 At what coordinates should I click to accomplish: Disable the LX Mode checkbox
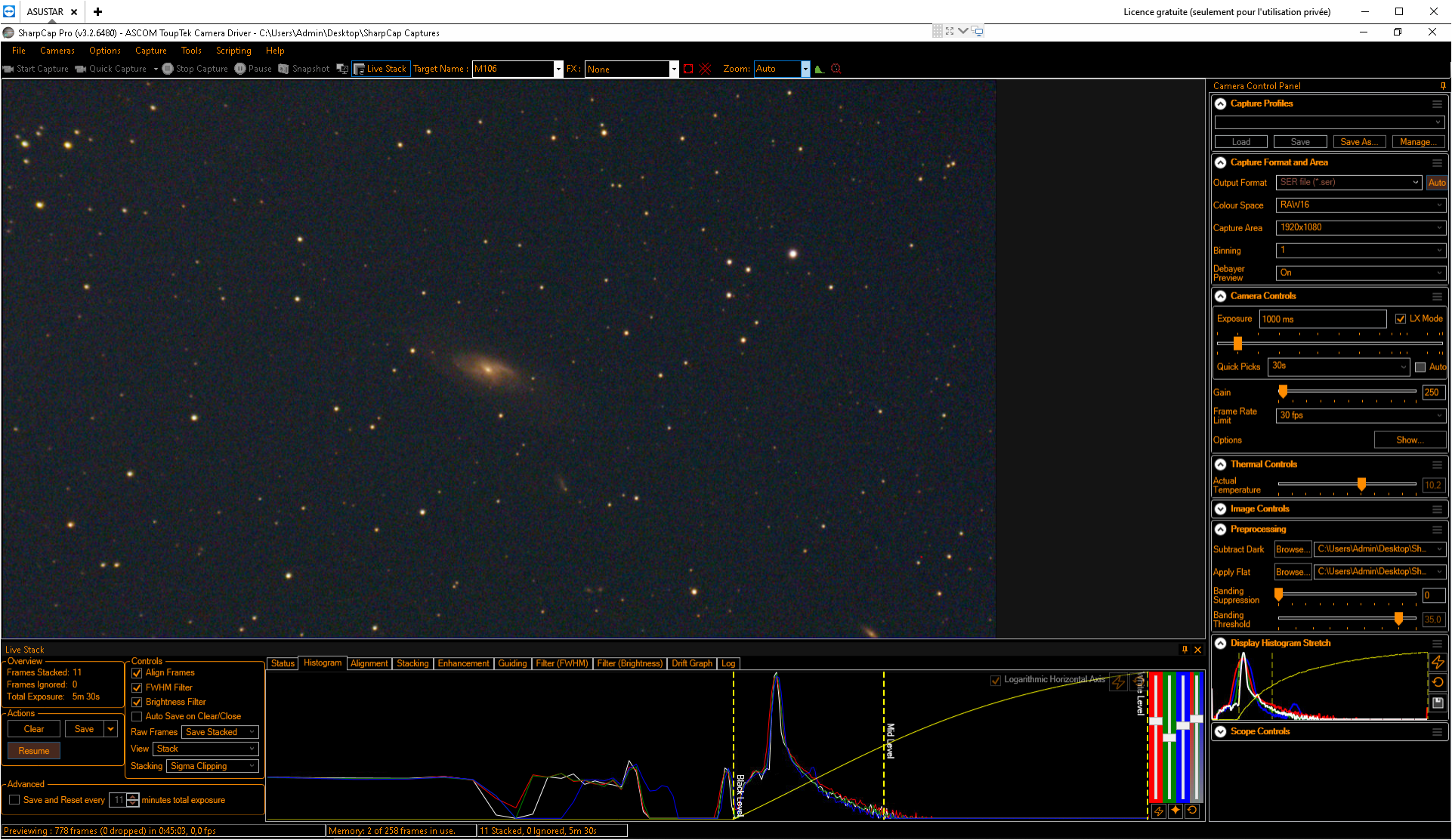1401,319
